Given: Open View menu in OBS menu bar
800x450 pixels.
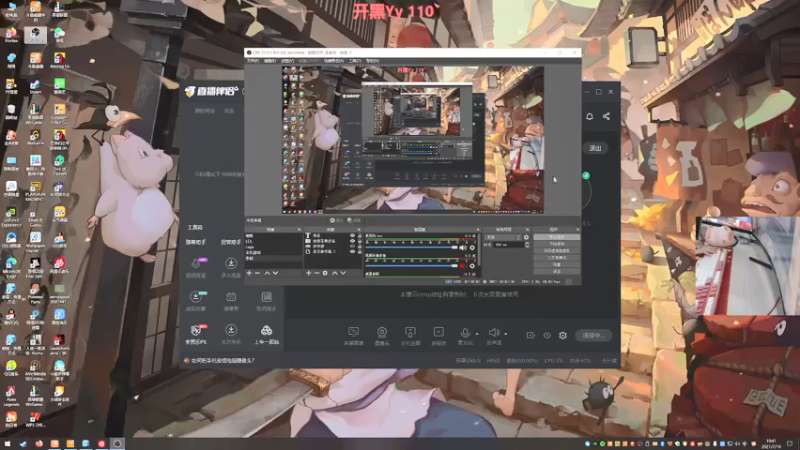Looking at the screenshot, I should click(287, 61).
